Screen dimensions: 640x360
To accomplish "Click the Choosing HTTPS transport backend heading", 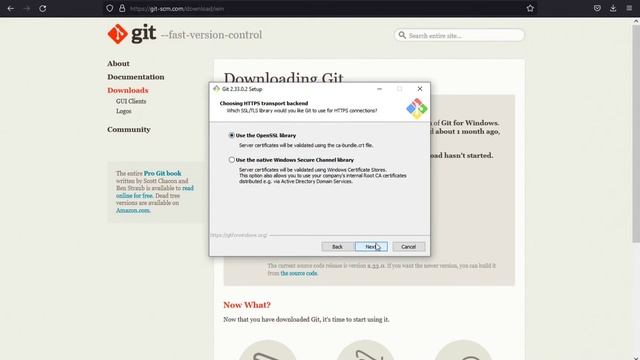I will 264,103.
